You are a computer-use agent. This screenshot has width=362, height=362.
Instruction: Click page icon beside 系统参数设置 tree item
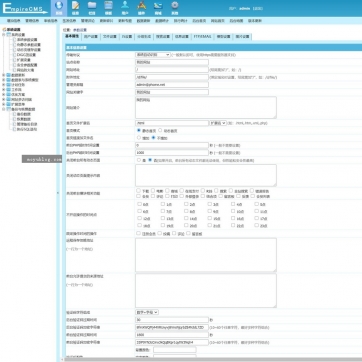(x=14, y=40)
